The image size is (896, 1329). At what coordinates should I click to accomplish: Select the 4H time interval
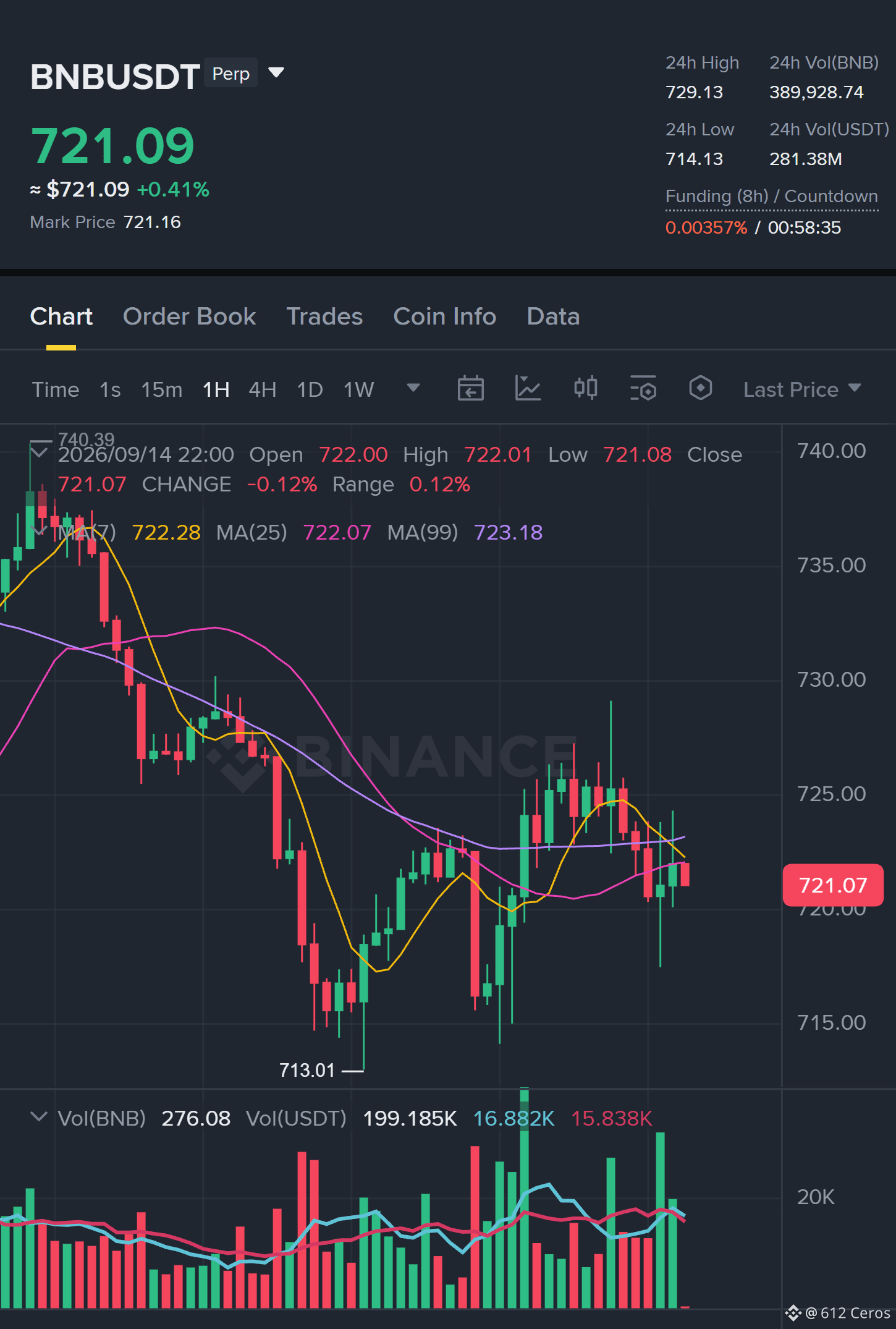[x=262, y=389]
